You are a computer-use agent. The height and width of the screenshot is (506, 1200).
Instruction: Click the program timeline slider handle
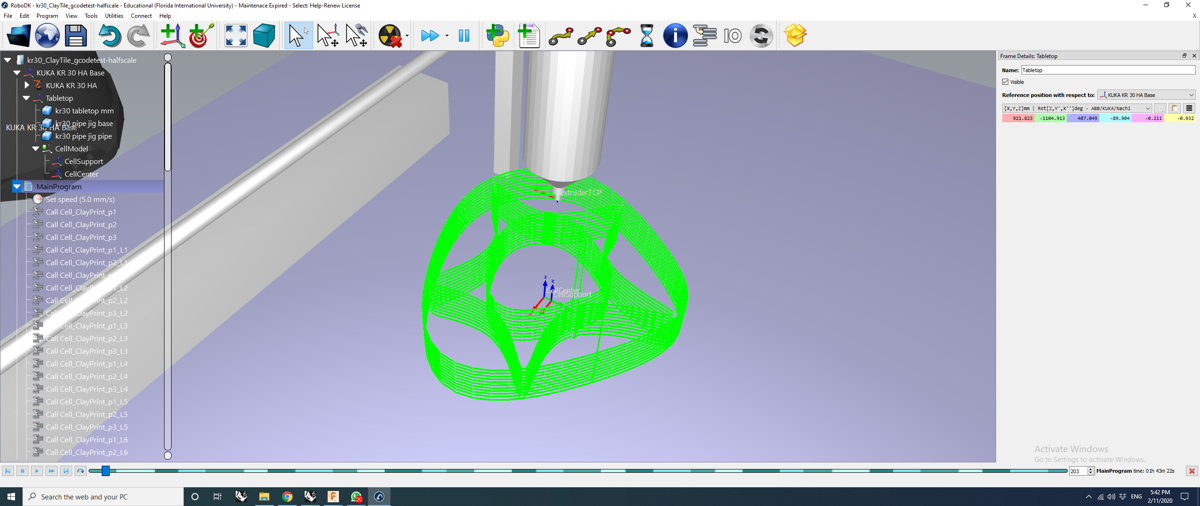coord(105,471)
